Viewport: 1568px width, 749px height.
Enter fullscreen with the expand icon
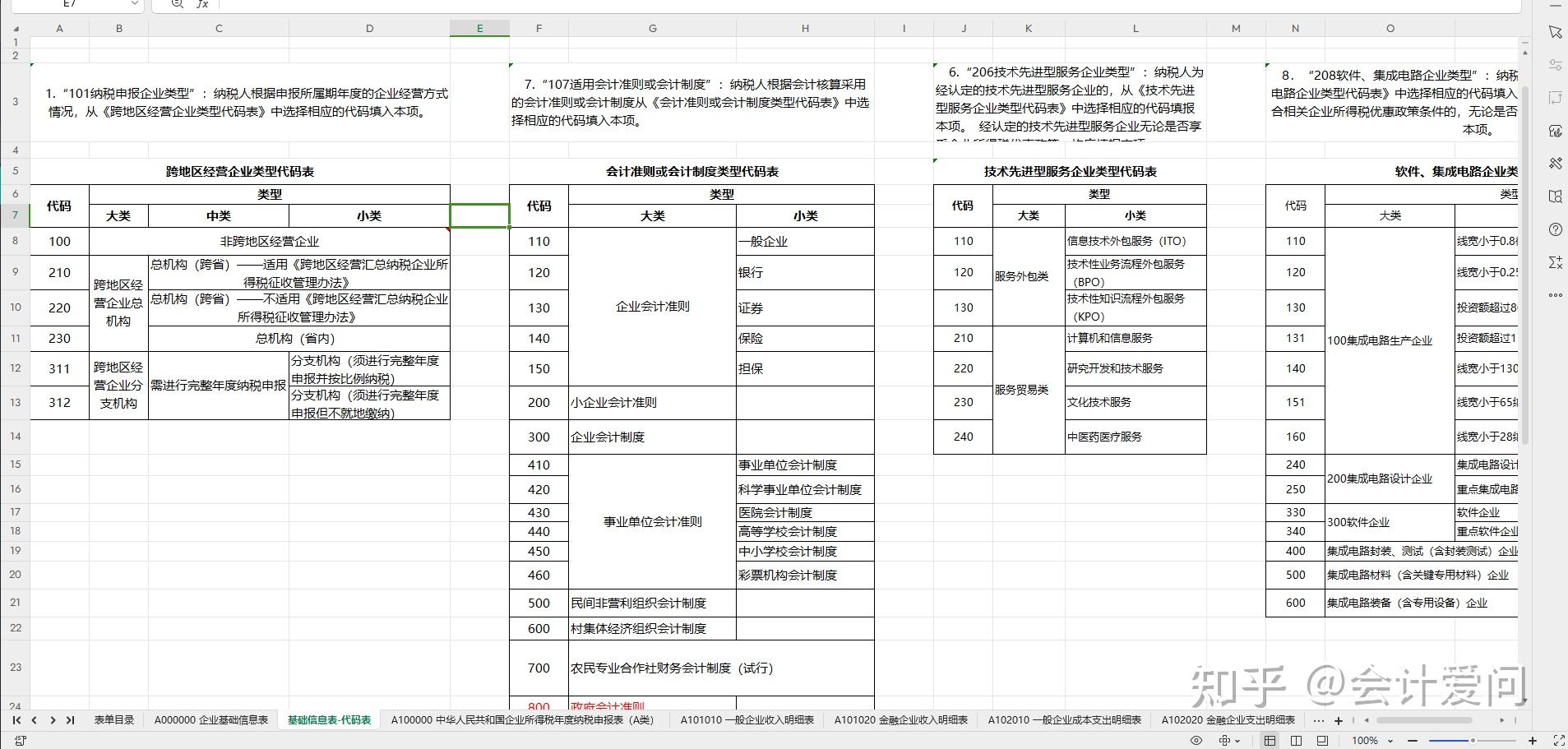(1558, 741)
